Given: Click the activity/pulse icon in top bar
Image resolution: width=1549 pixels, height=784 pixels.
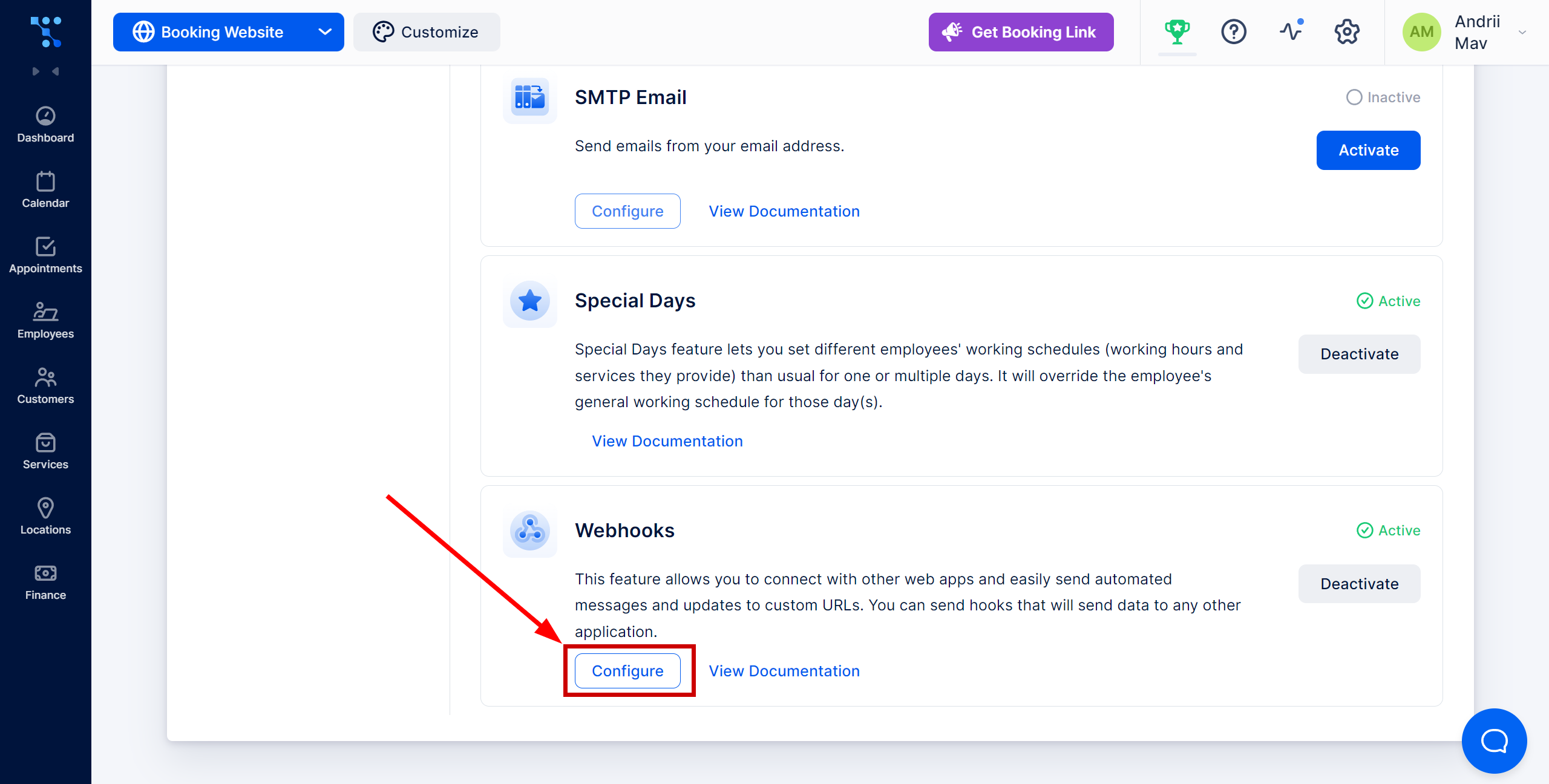Looking at the screenshot, I should (x=1290, y=32).
